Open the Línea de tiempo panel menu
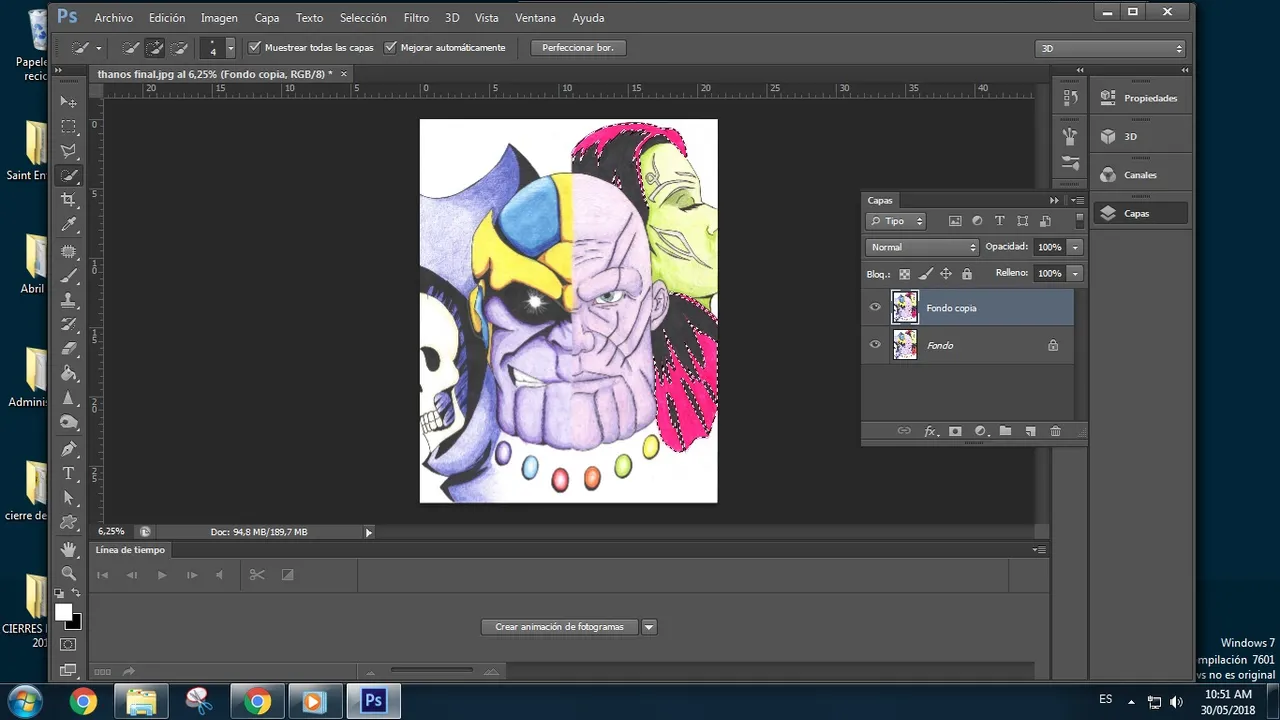 click(x=1040, y=550)
